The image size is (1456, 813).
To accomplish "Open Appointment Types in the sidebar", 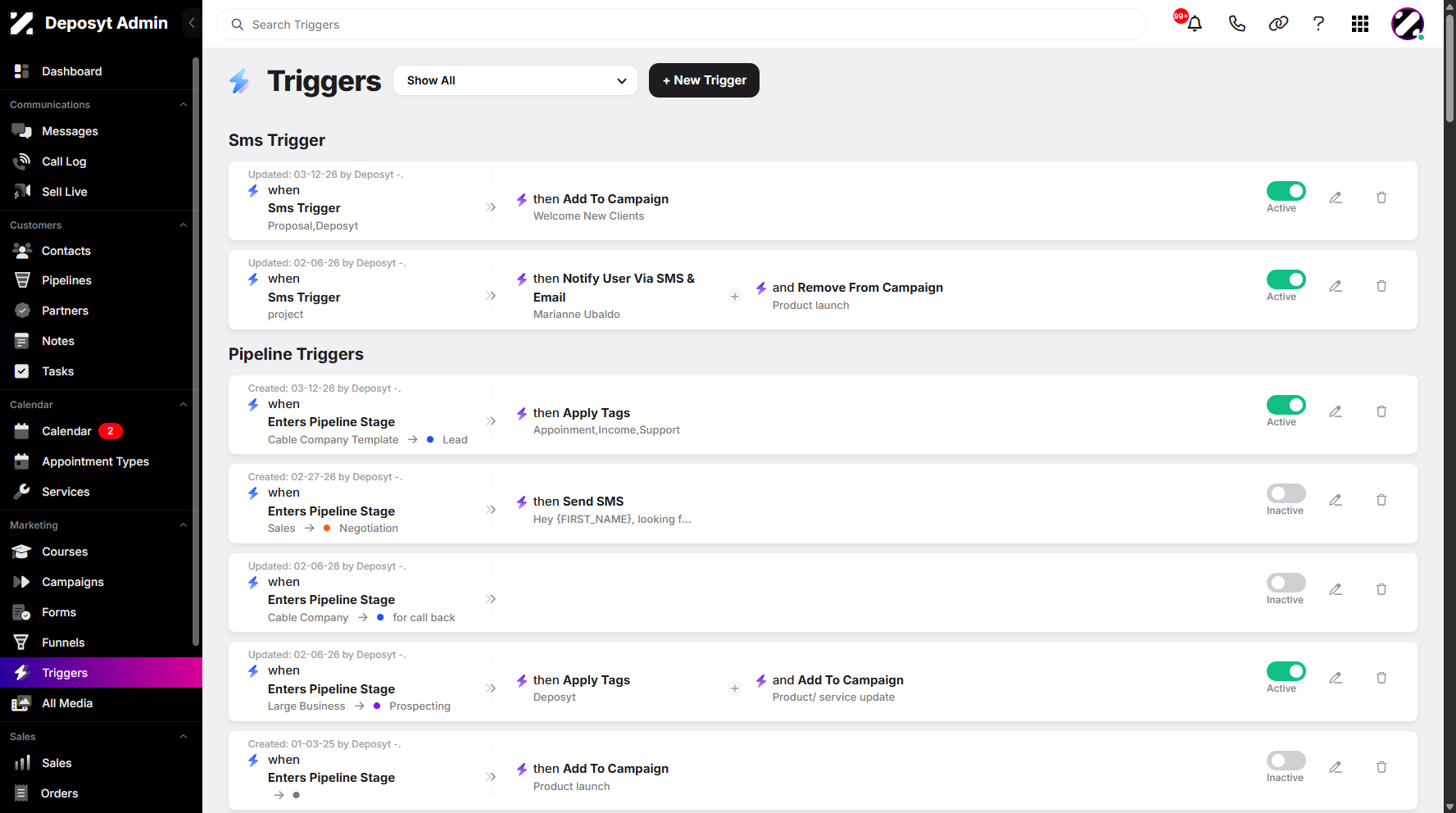I will pyautogui.click(x=96, y=461).
